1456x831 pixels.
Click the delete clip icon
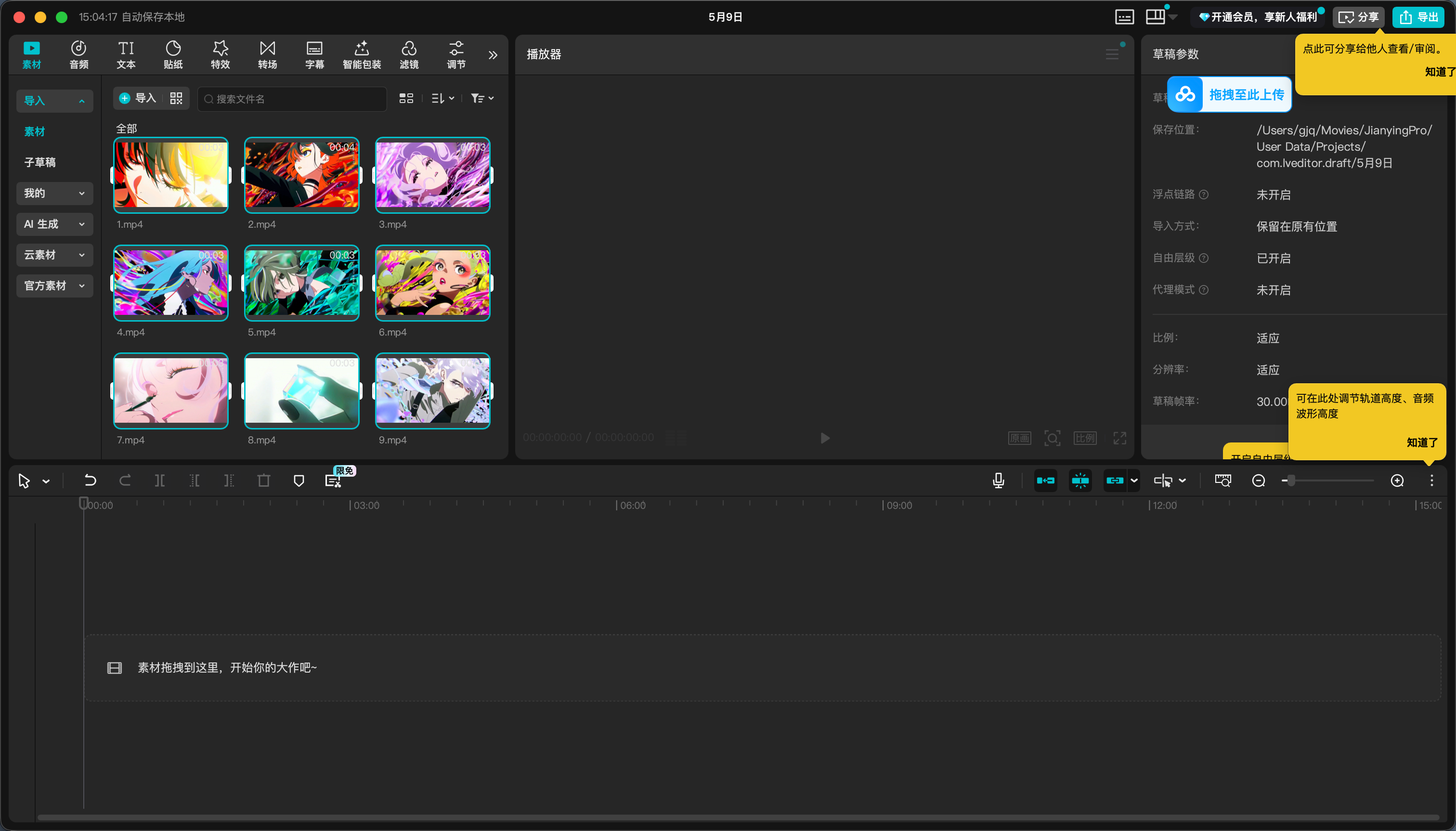[x=264, y=480]
